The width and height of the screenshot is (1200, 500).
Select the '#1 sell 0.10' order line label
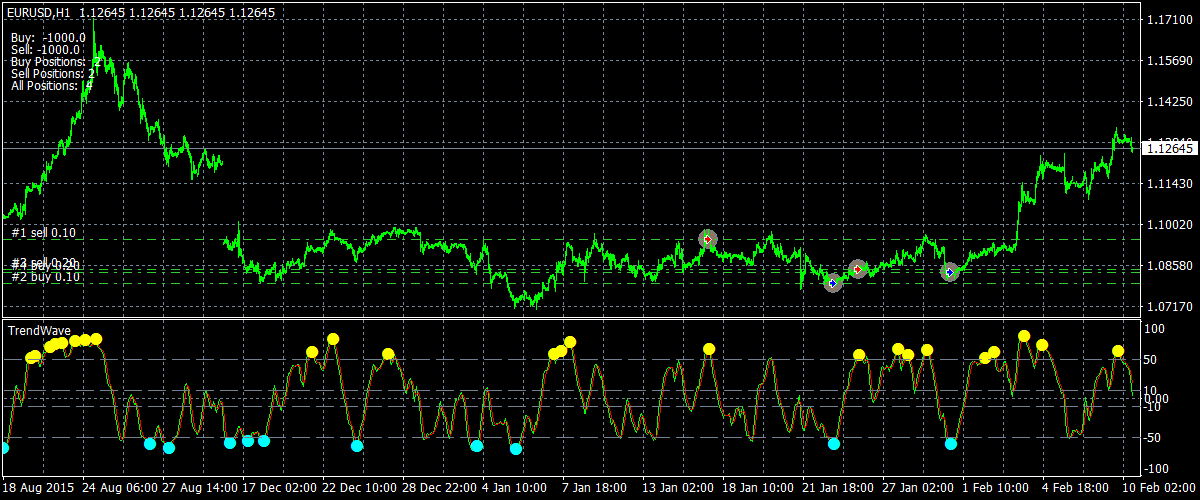pyautogui.click(x=44, y=232)
